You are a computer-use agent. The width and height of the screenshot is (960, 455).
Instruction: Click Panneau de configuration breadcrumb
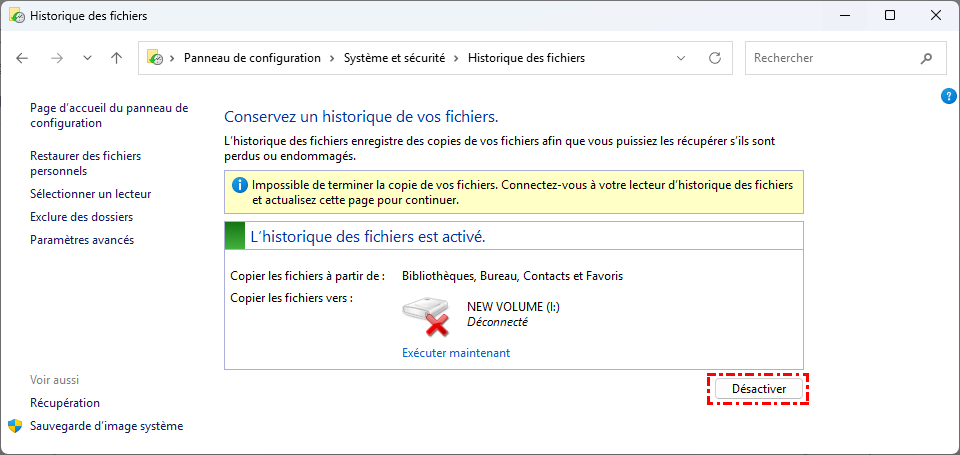click(252, 58)
